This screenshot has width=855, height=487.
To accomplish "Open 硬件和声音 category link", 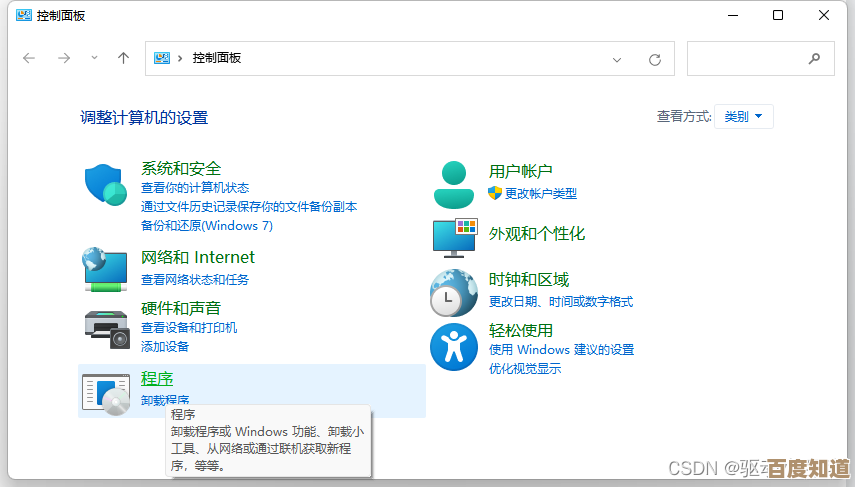I will point(181,308).
